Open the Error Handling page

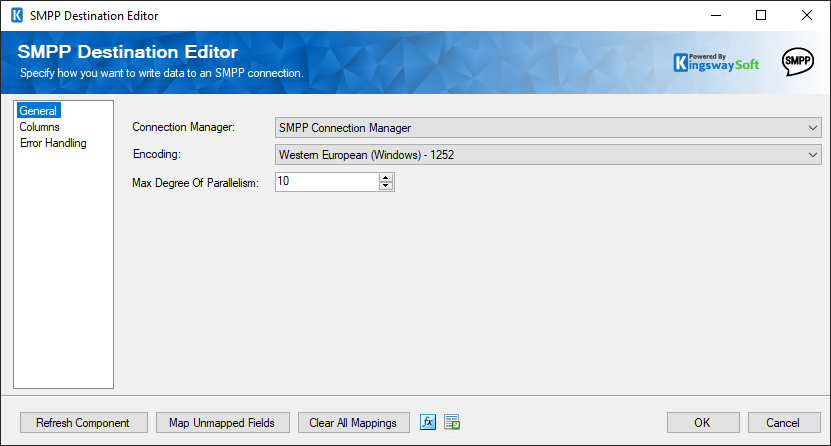(53, 143)
